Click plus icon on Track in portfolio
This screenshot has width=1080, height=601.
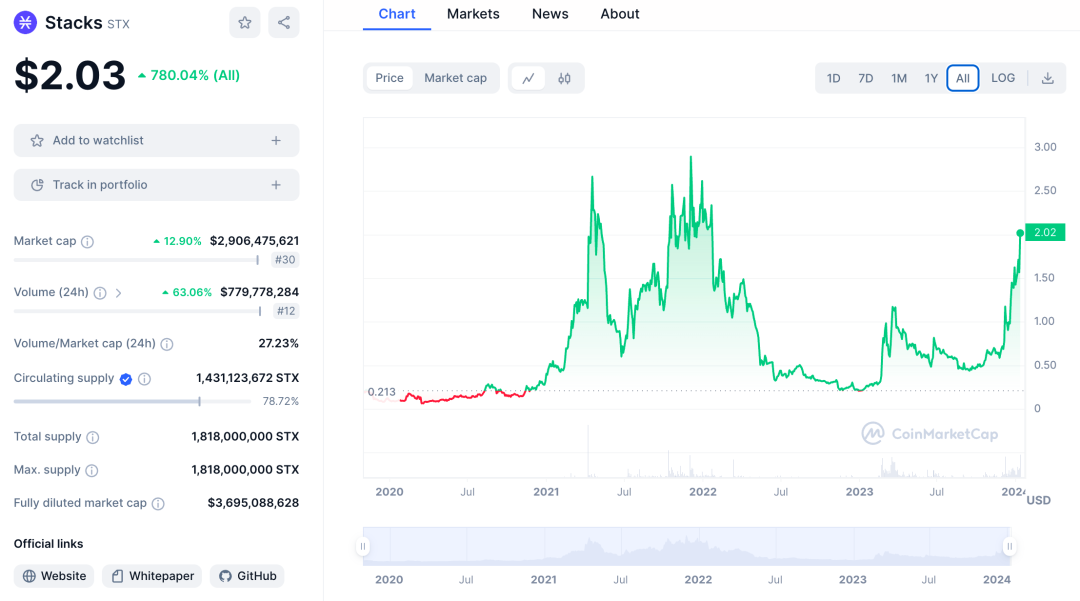tap(276, 185)
